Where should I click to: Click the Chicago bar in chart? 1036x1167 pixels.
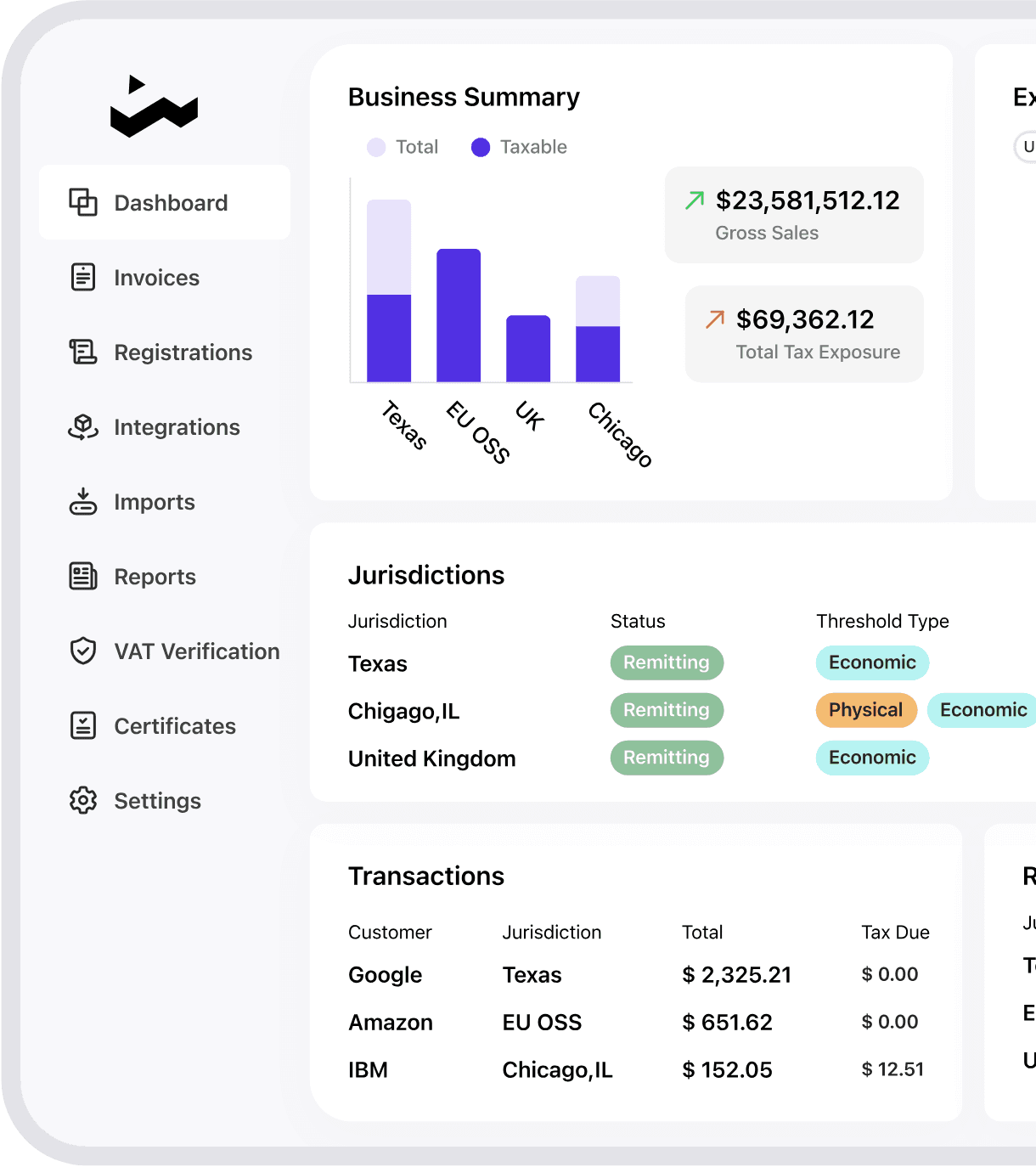click(x=598, y=329)
